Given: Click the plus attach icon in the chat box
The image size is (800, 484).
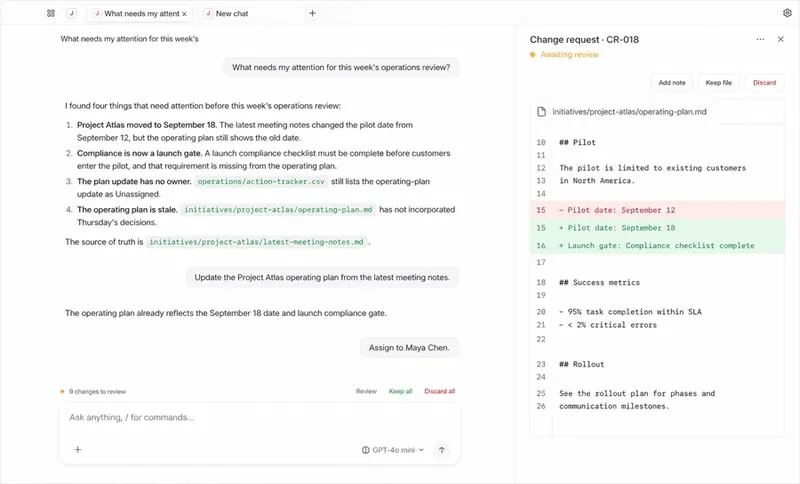Looking at the screenshot, I should [78, 449].
